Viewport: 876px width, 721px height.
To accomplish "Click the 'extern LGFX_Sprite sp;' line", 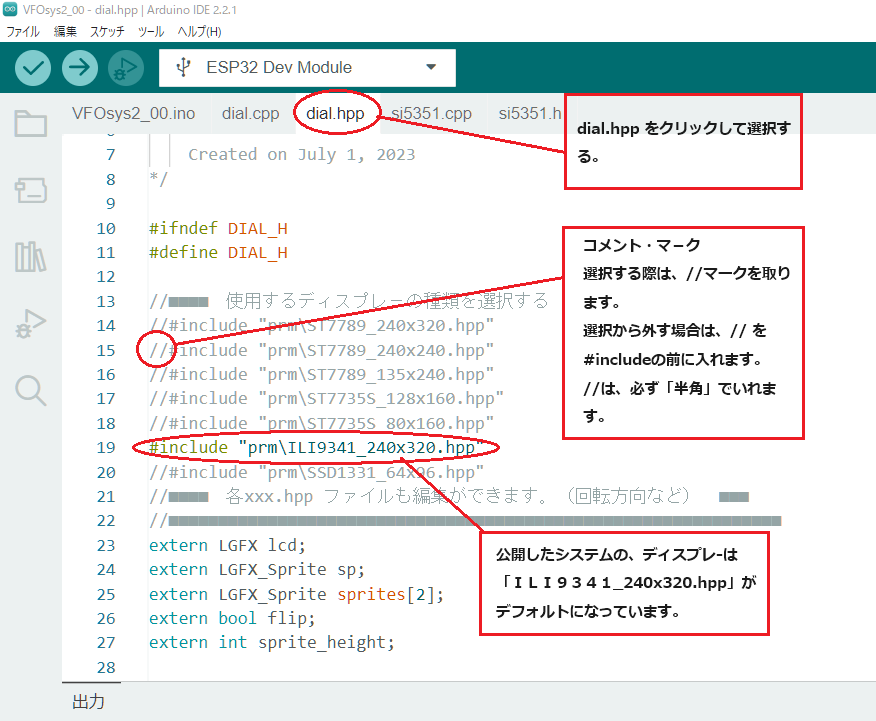I will (x=257, y=570).
